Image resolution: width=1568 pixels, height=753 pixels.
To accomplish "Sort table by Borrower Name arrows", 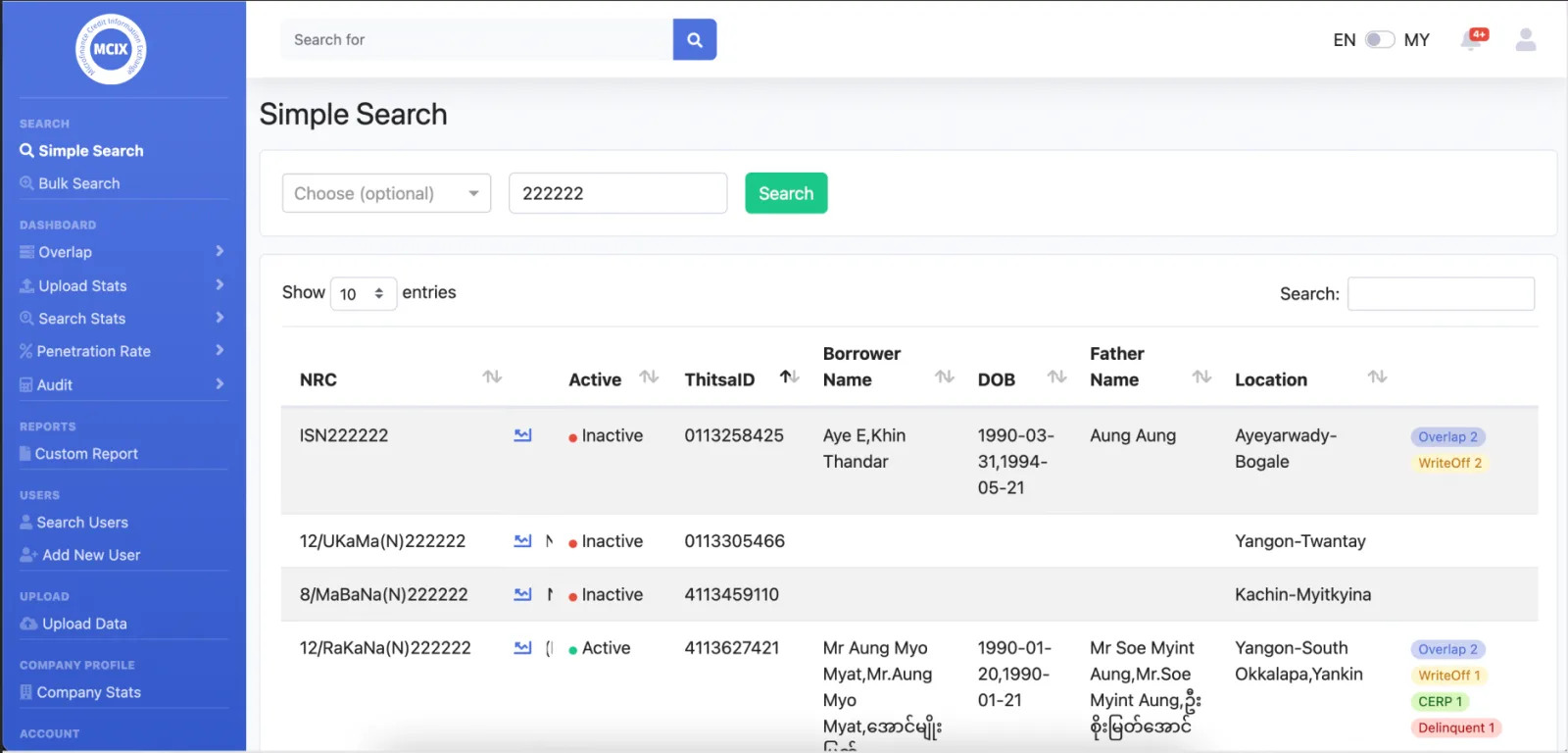I will pyautogui.click(x=945, y=376).
